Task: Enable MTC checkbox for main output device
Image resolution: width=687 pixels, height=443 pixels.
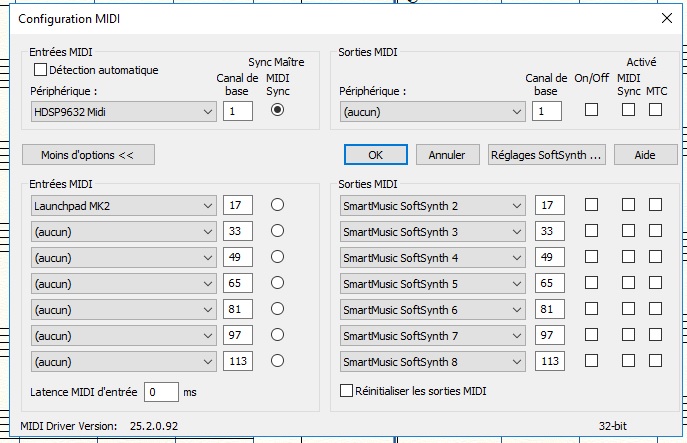Action: point(655,110)
